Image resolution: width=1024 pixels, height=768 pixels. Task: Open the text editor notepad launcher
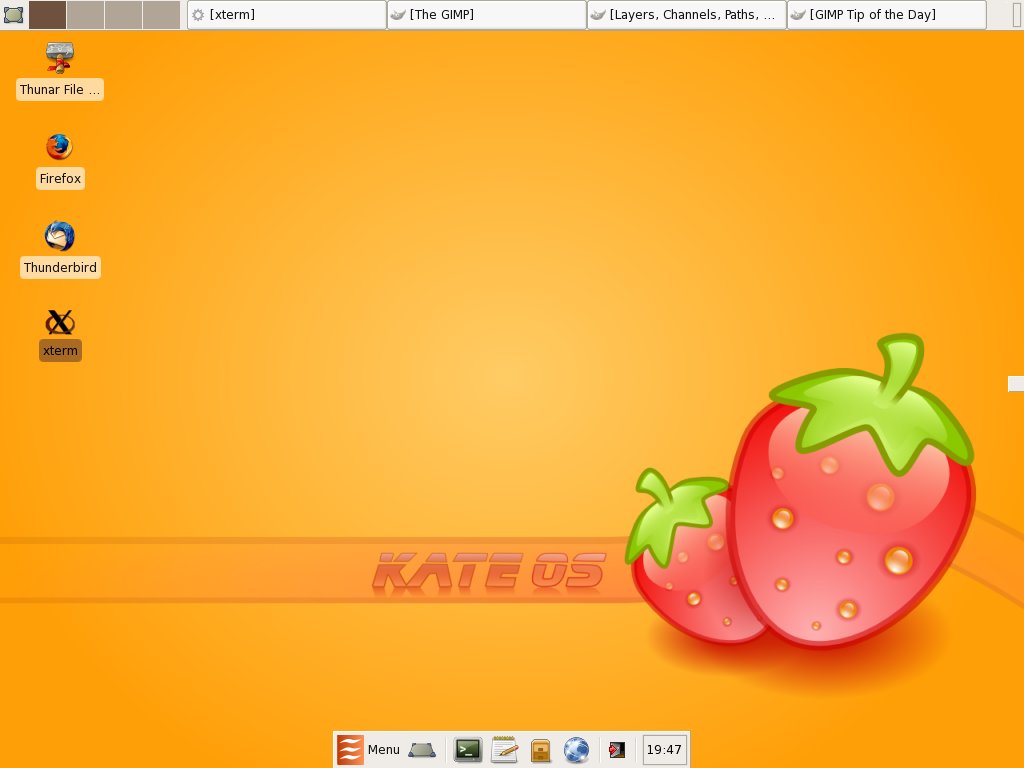505,750
